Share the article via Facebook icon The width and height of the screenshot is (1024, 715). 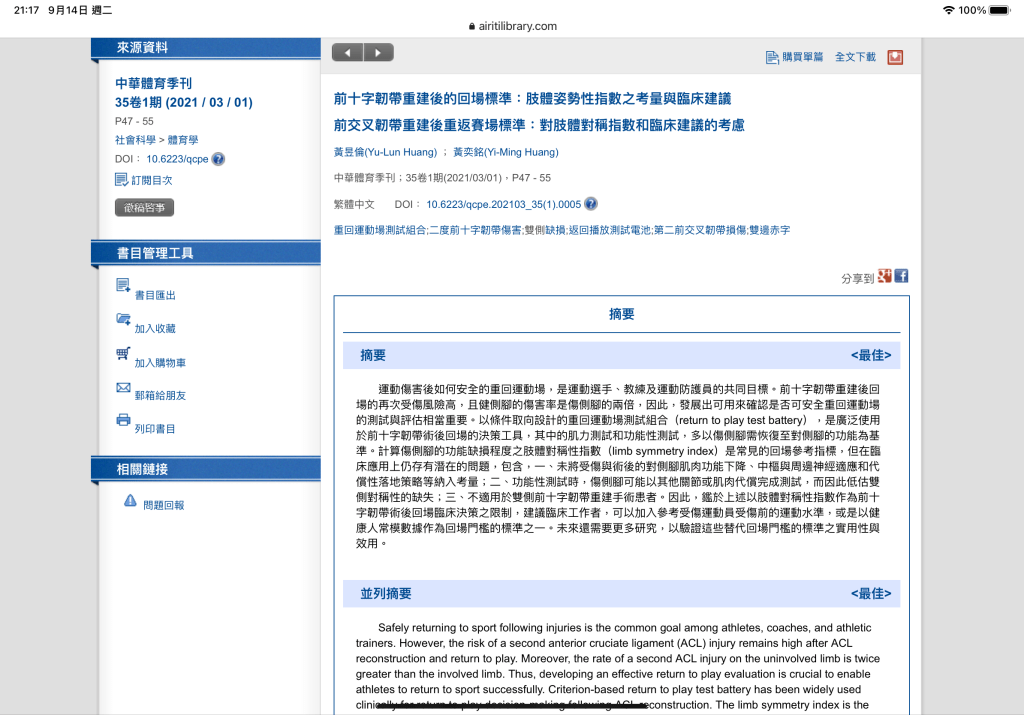tap(901, 276)
